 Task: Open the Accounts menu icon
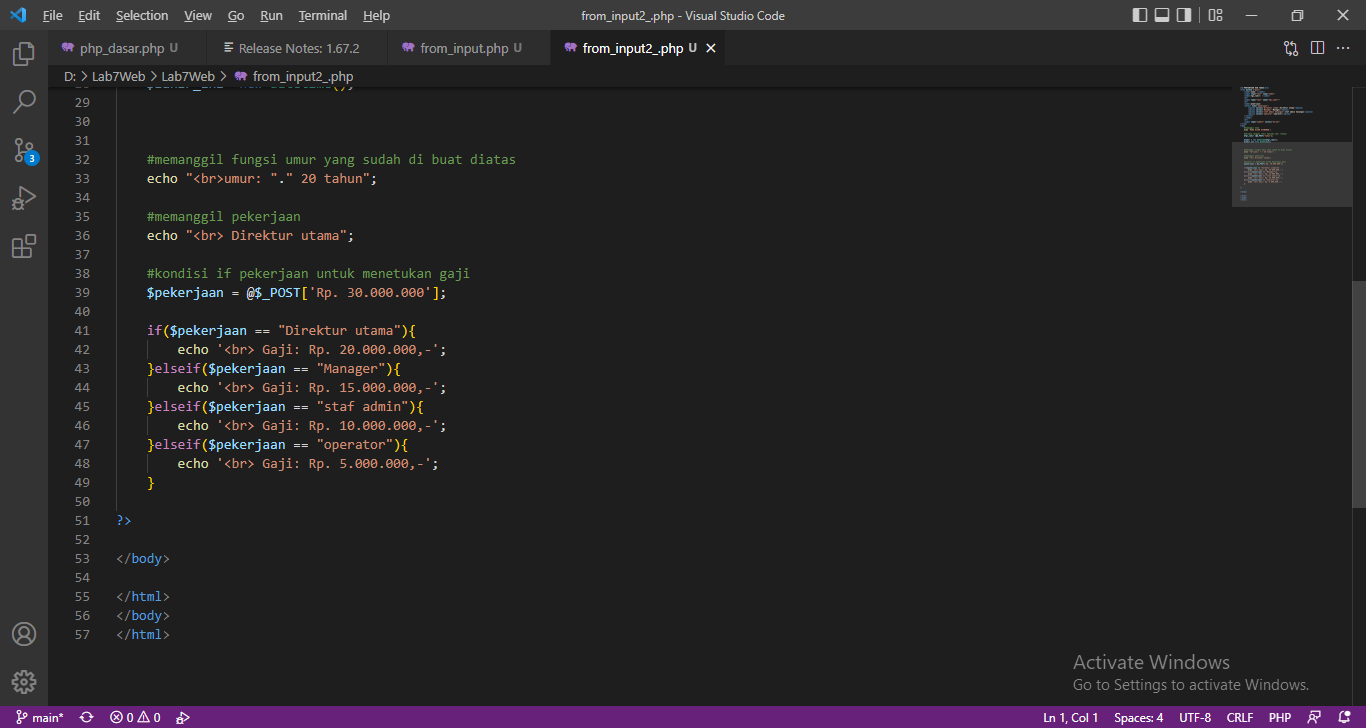click(x=24, y=634)
